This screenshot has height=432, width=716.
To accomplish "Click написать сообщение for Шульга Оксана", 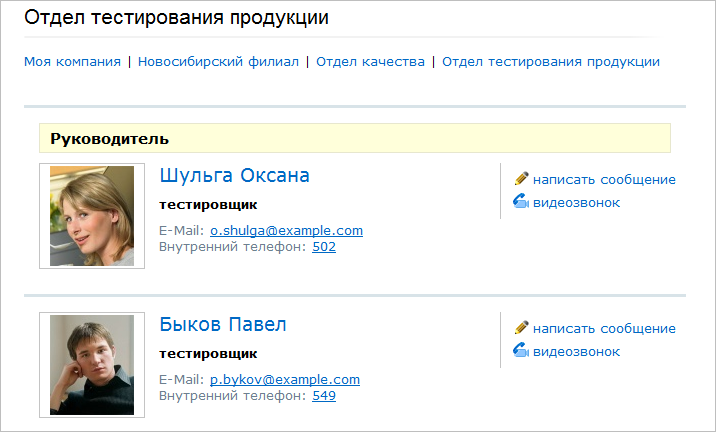I will tap(604, 180).
